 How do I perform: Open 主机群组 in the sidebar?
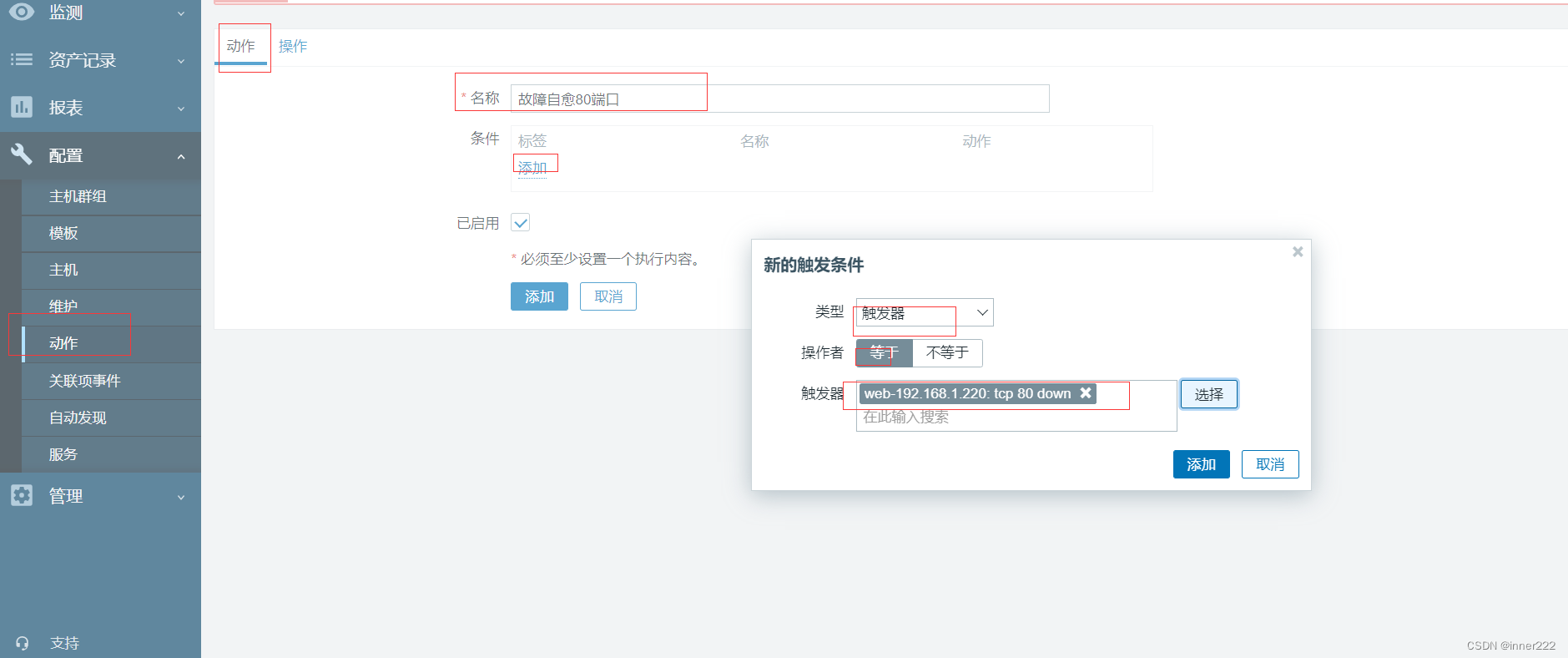(x=111, y=196)
